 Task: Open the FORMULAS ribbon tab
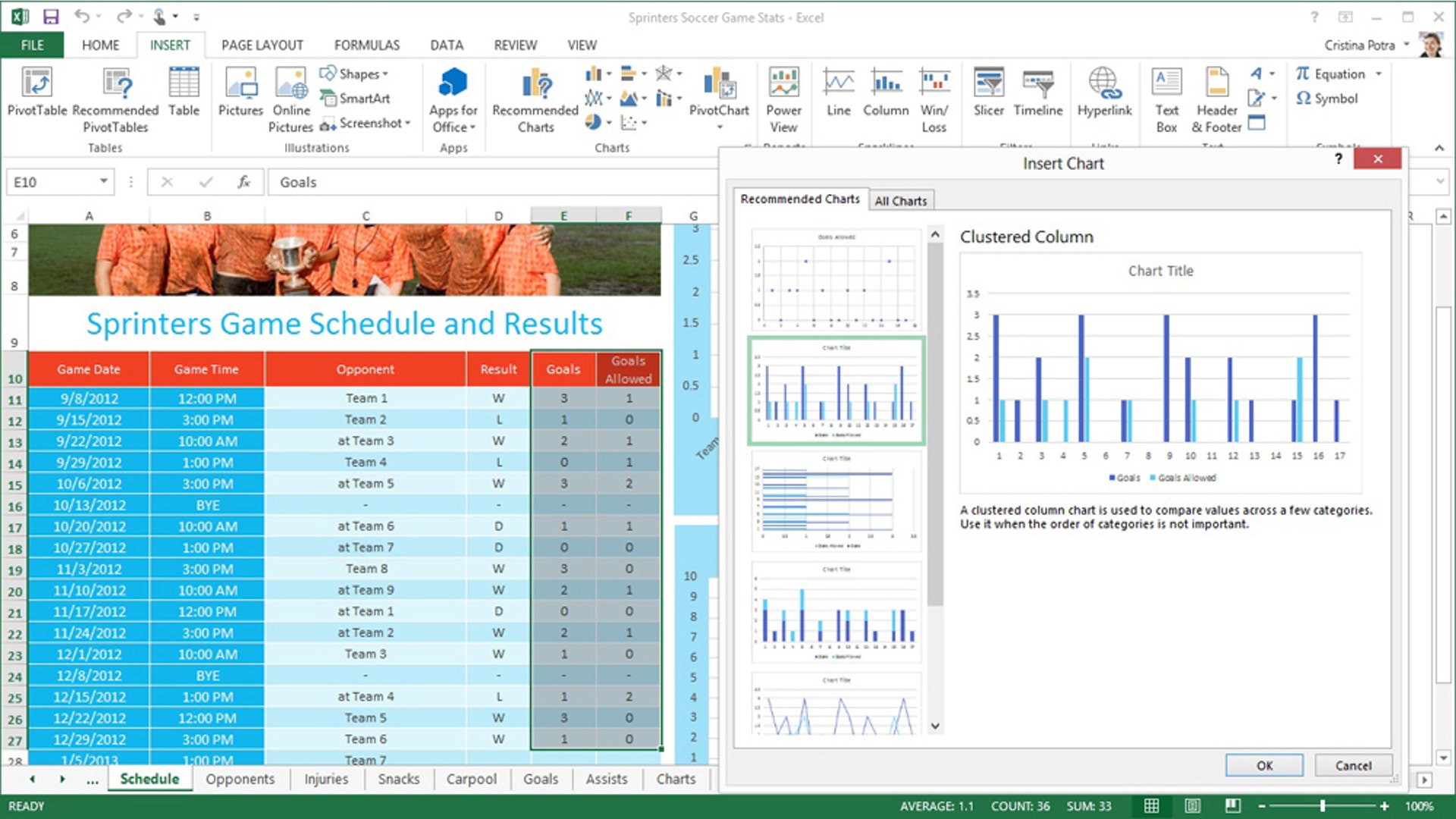[367, 45]
